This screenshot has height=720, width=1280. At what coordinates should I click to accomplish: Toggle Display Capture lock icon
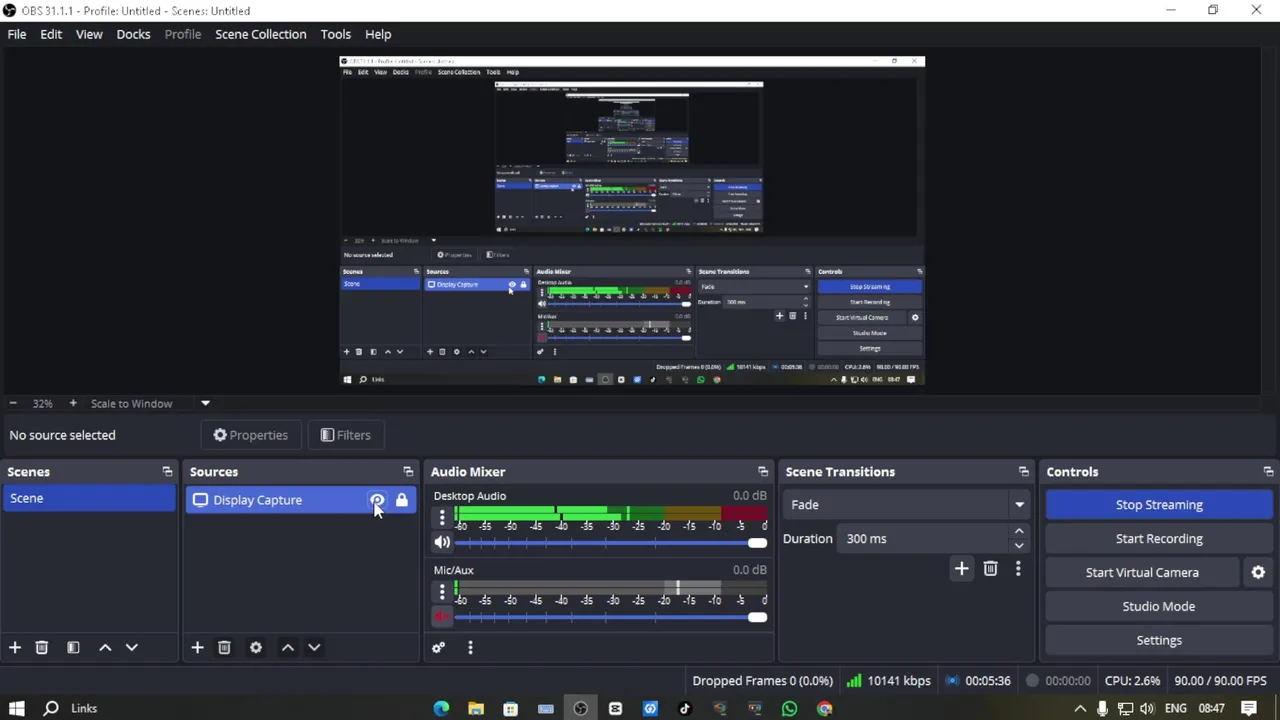tap(402, 500)
